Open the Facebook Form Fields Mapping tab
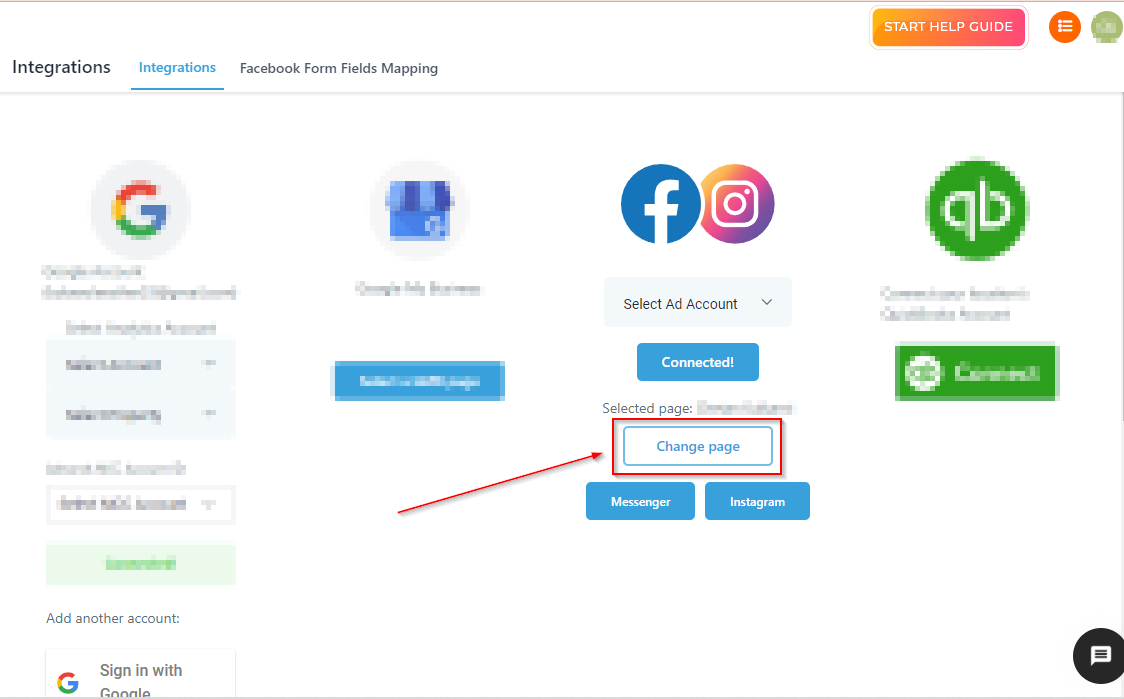Screen dimensions: 1124x699 tap(339, 69)
